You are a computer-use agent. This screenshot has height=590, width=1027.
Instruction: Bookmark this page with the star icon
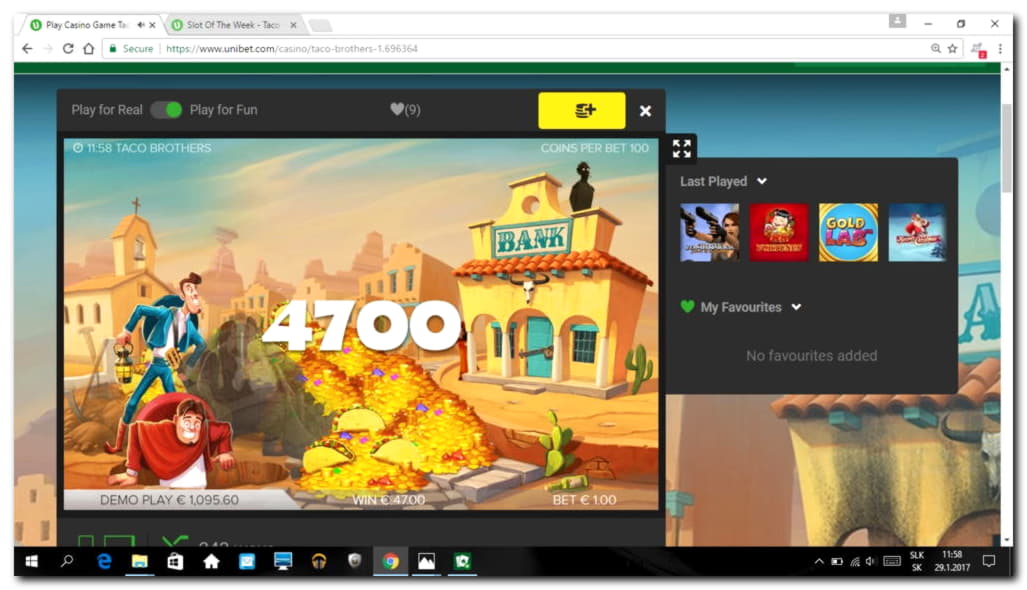click(x=953, y=48)
